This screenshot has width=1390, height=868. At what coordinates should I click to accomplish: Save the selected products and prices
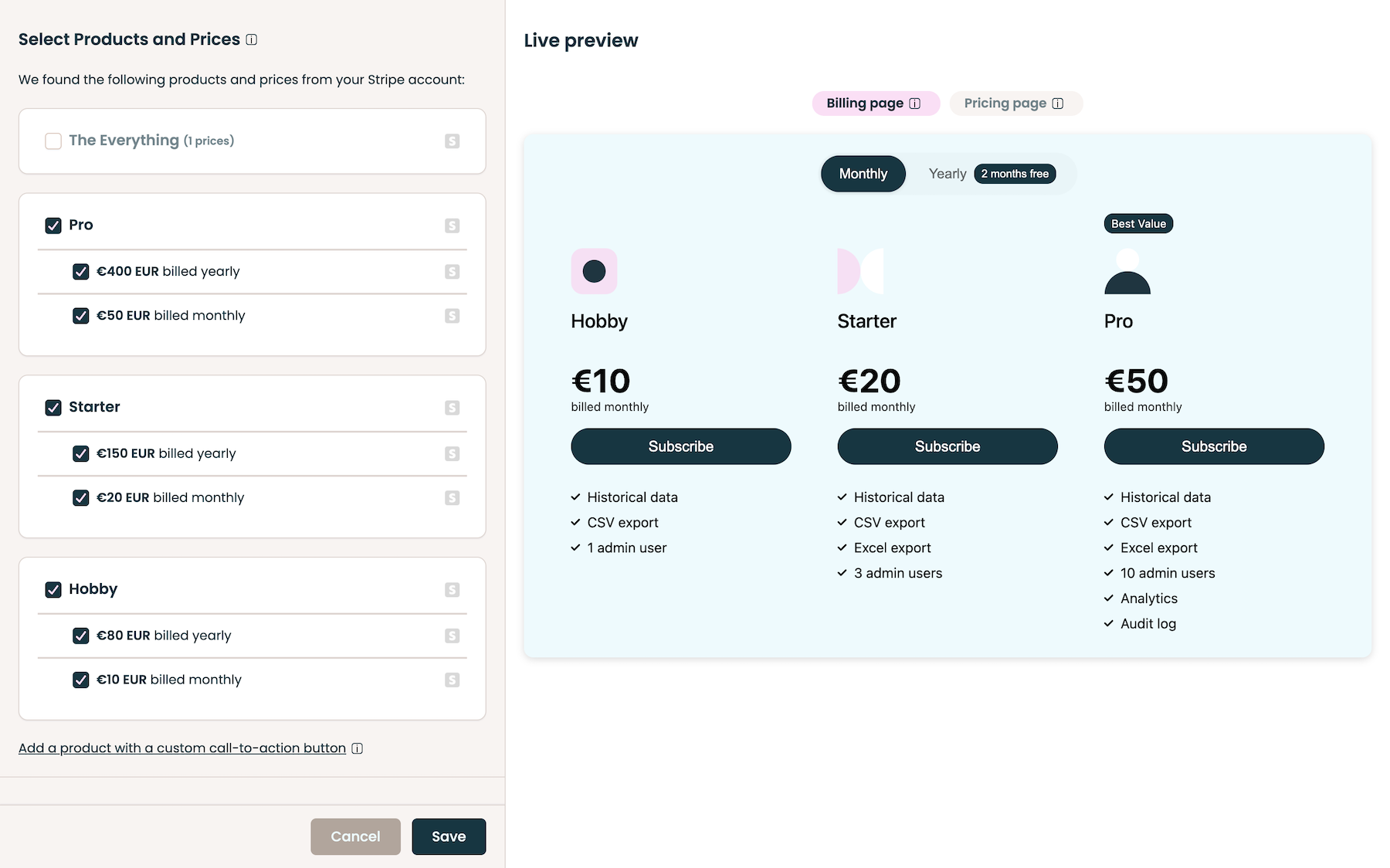(449, 836)
